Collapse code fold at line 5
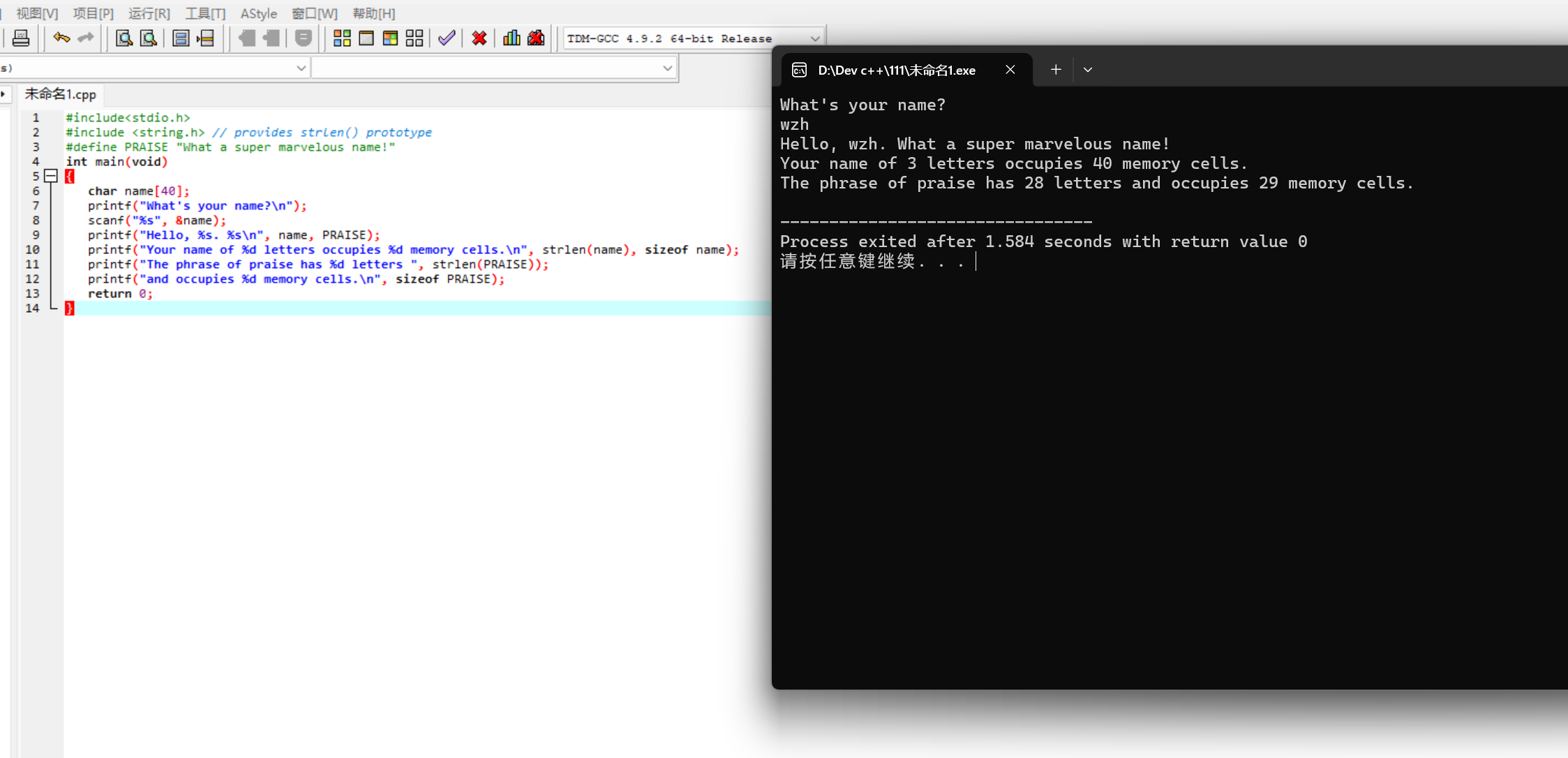1568x758 pixels. [51, 176]
